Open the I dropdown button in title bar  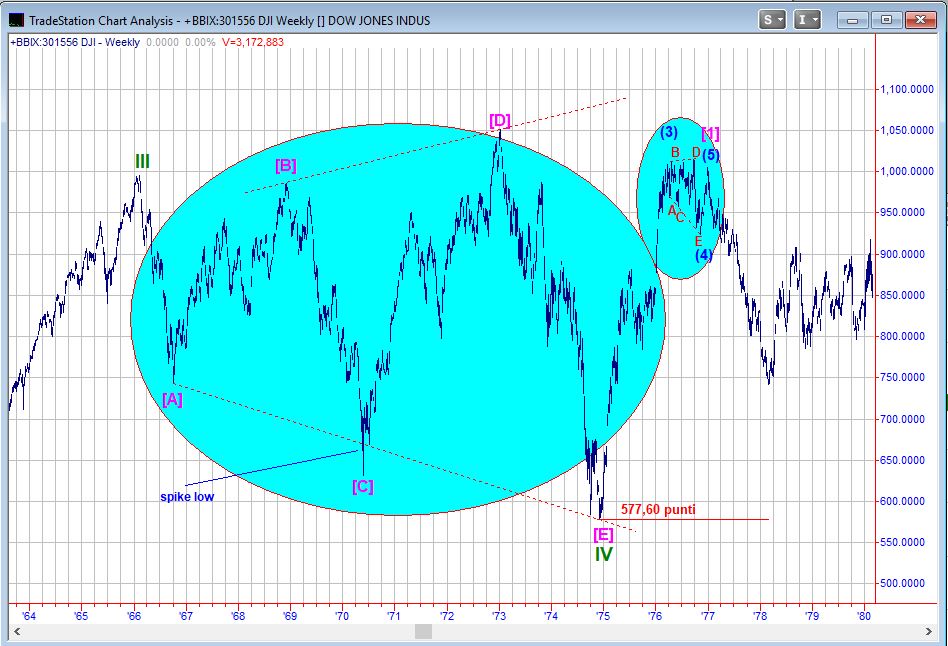pos(807,20)
